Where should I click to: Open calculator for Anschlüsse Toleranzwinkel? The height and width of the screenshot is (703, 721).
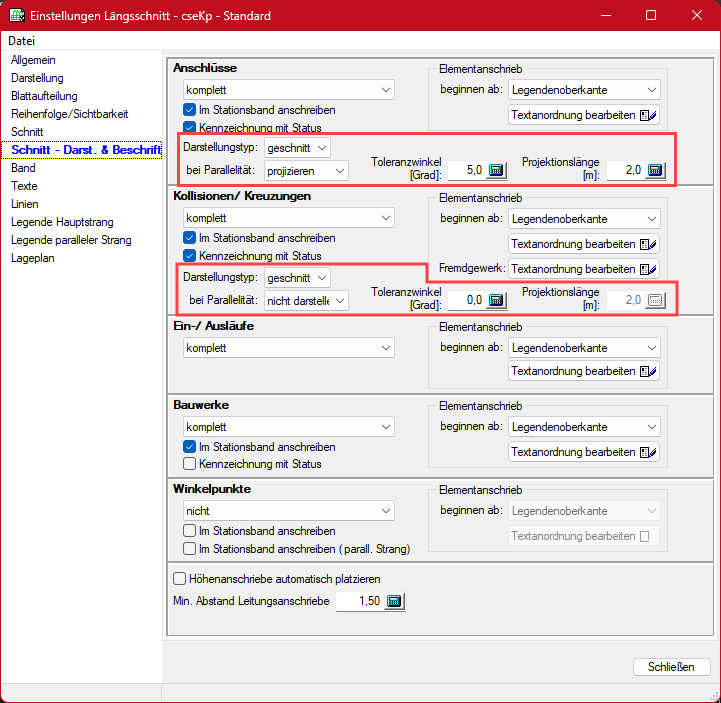[496, 170]
